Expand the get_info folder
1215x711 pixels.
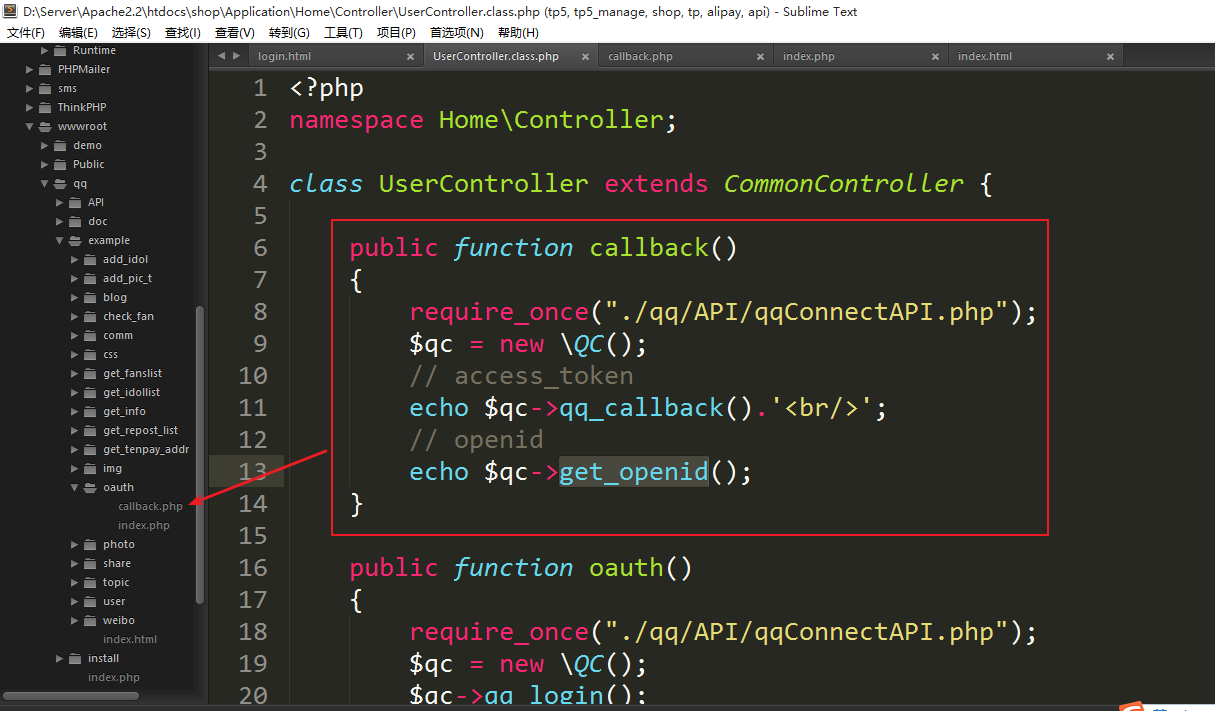[75, 412]
